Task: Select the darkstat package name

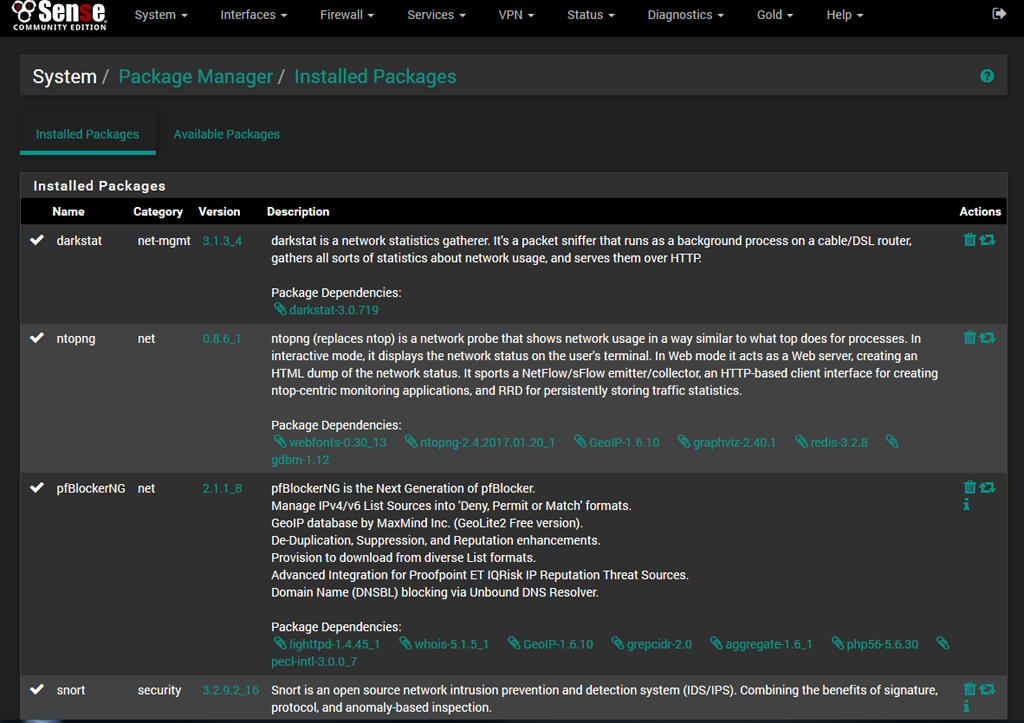Action: [79, 240]
